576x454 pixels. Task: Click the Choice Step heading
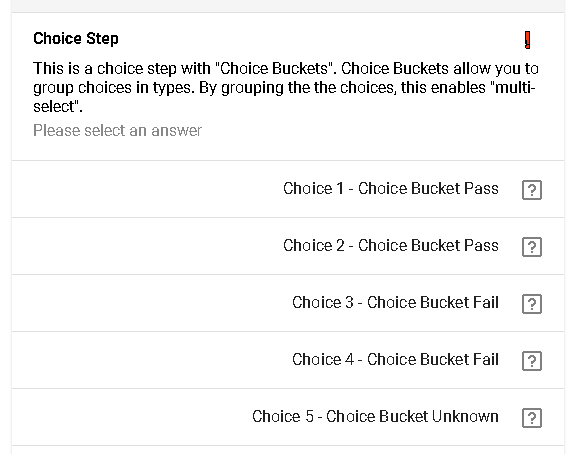[76, 39]
